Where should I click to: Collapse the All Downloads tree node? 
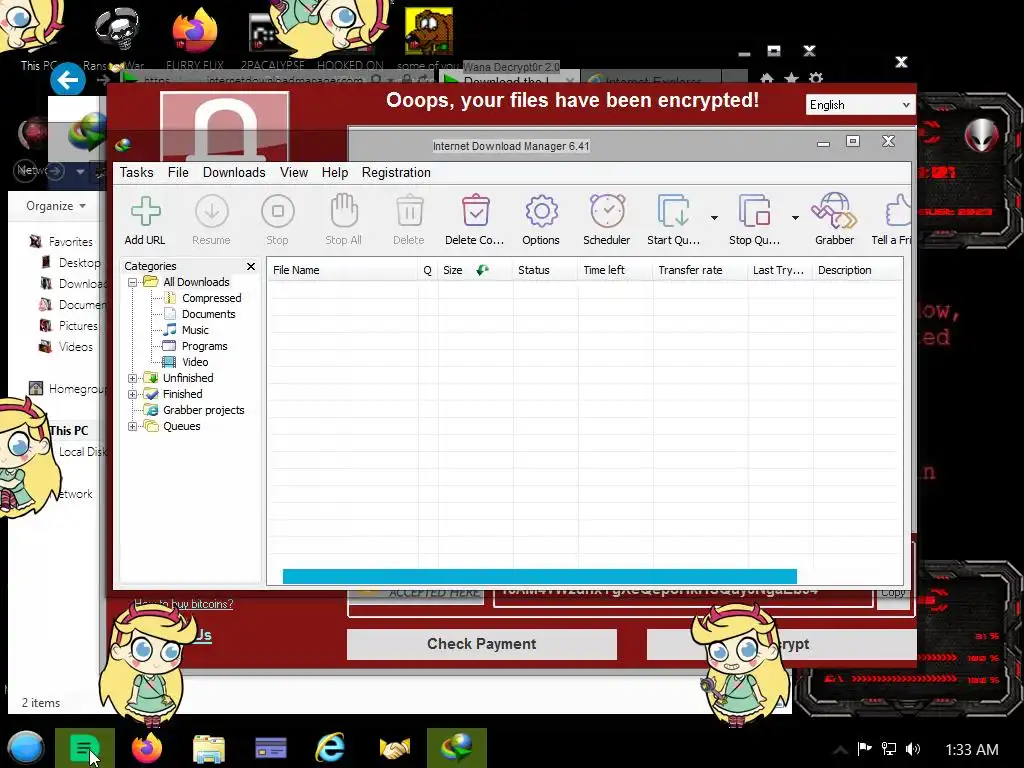[133, 282]
